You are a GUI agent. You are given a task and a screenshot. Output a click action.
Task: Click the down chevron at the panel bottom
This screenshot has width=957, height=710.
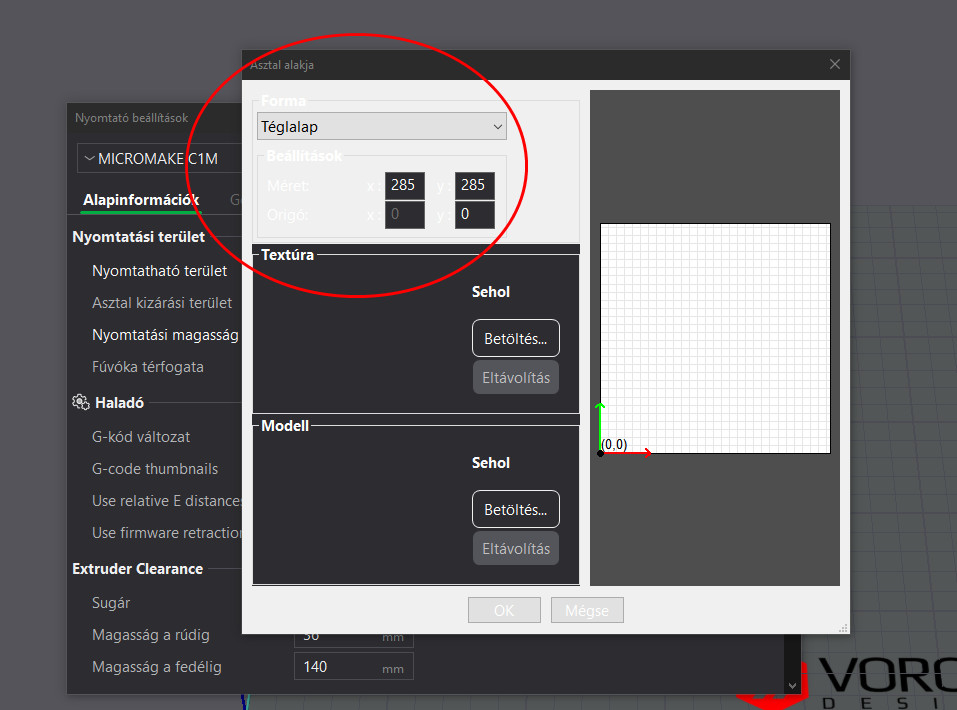coord(793,684)
